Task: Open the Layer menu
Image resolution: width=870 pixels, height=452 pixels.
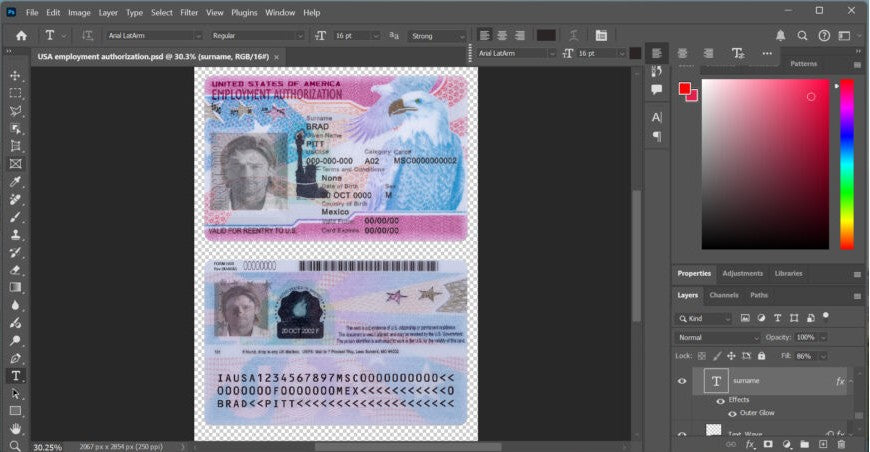Action: click(108, 12)
